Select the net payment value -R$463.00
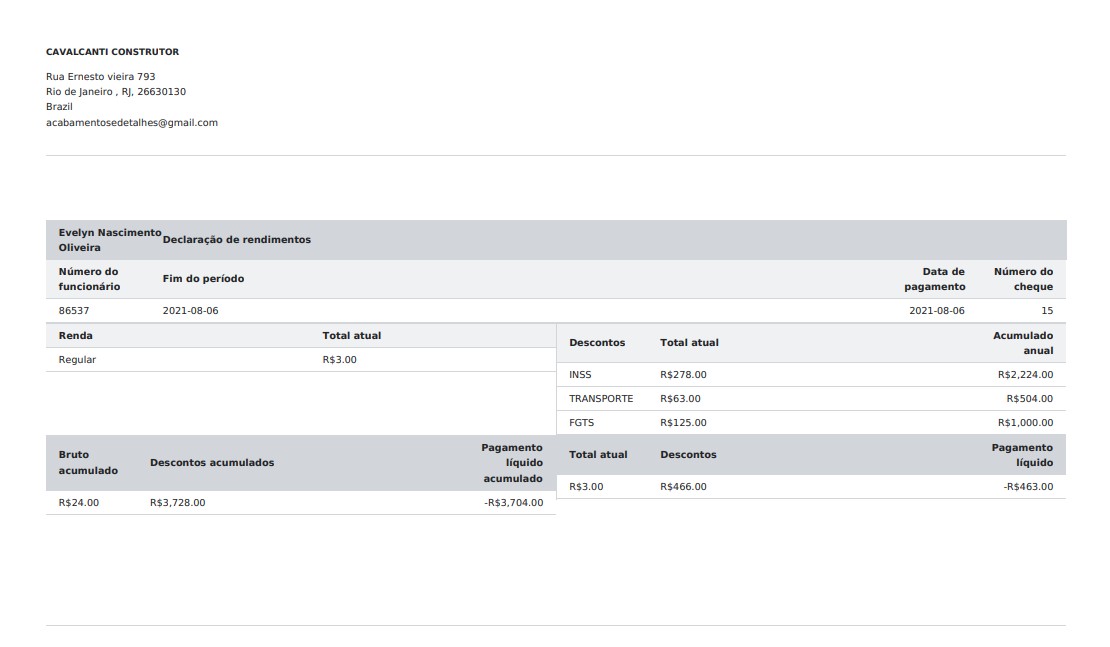Viewport: 1110px width, 647px height. click(1028, 487)
